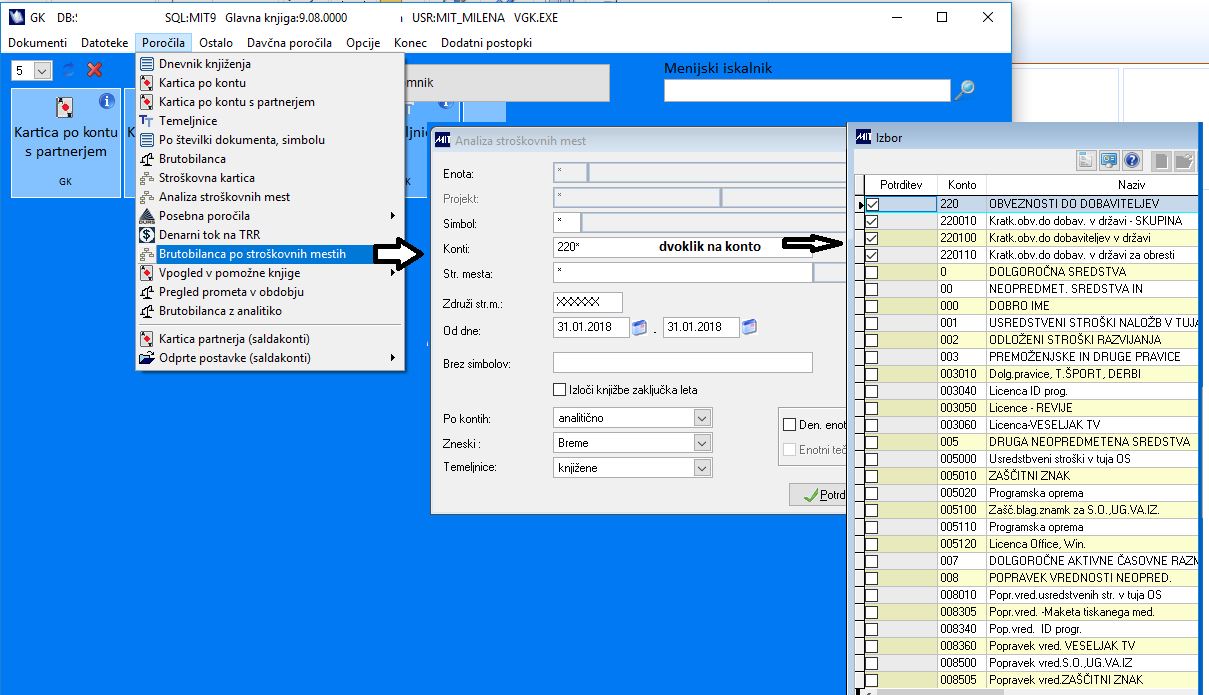Toggle Izloči knjižbe zaključka leta checkbox
This screenshot has height=695, width=1209.
(560, 389)
